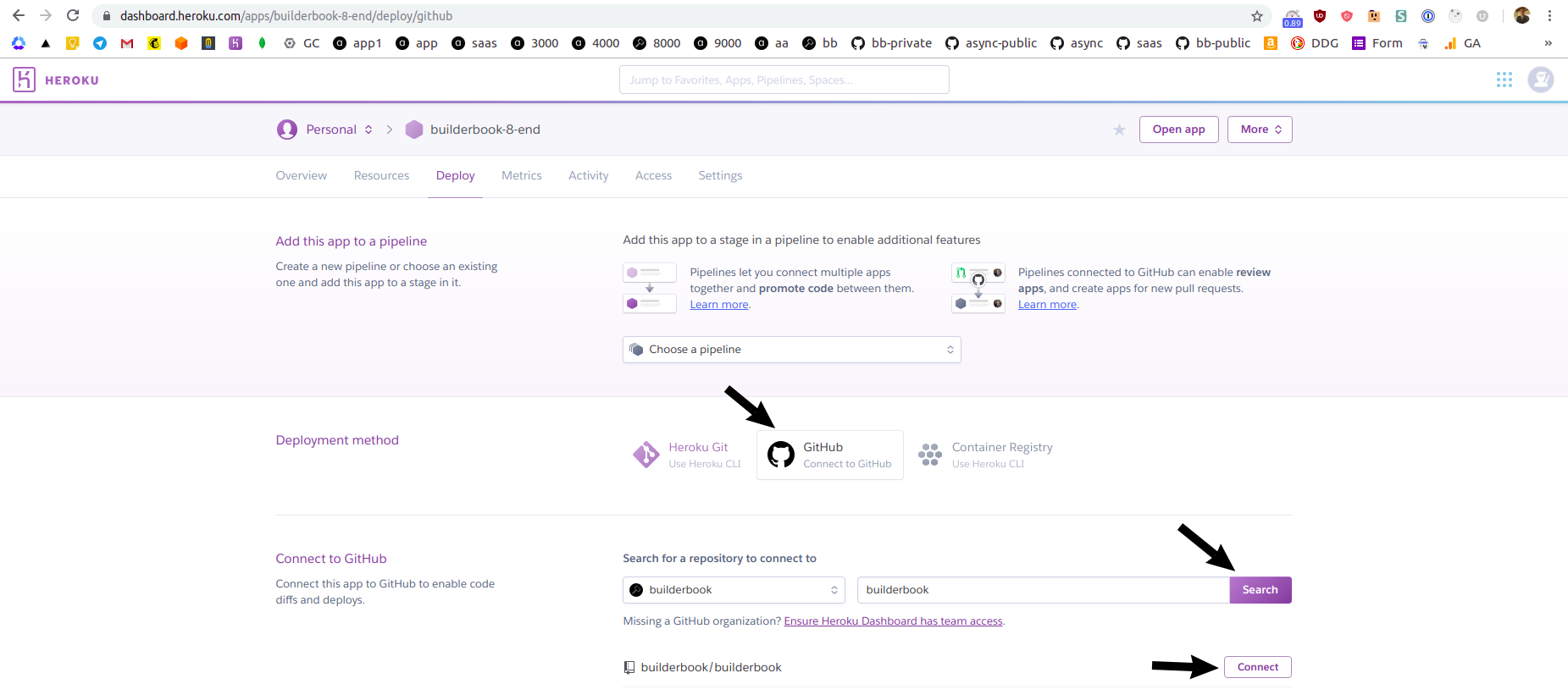Switch to the Settings tab

pyautogui.click(x=720, y=175)
